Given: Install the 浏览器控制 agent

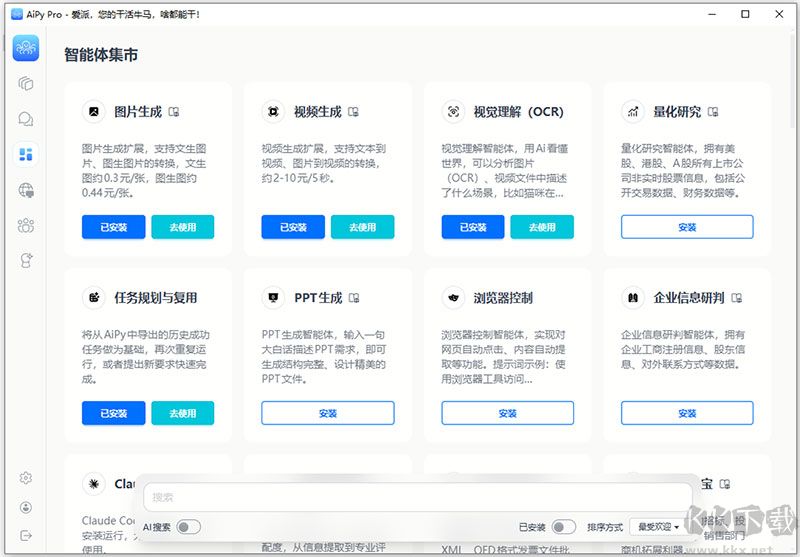Looking at the screenshot, I should click(508, 413).
